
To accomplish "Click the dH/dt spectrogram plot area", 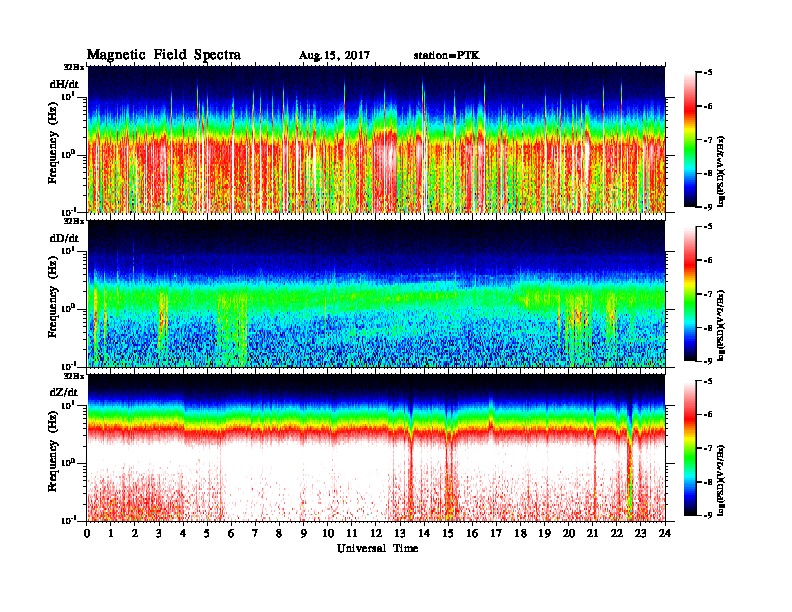I will [376, 139].
